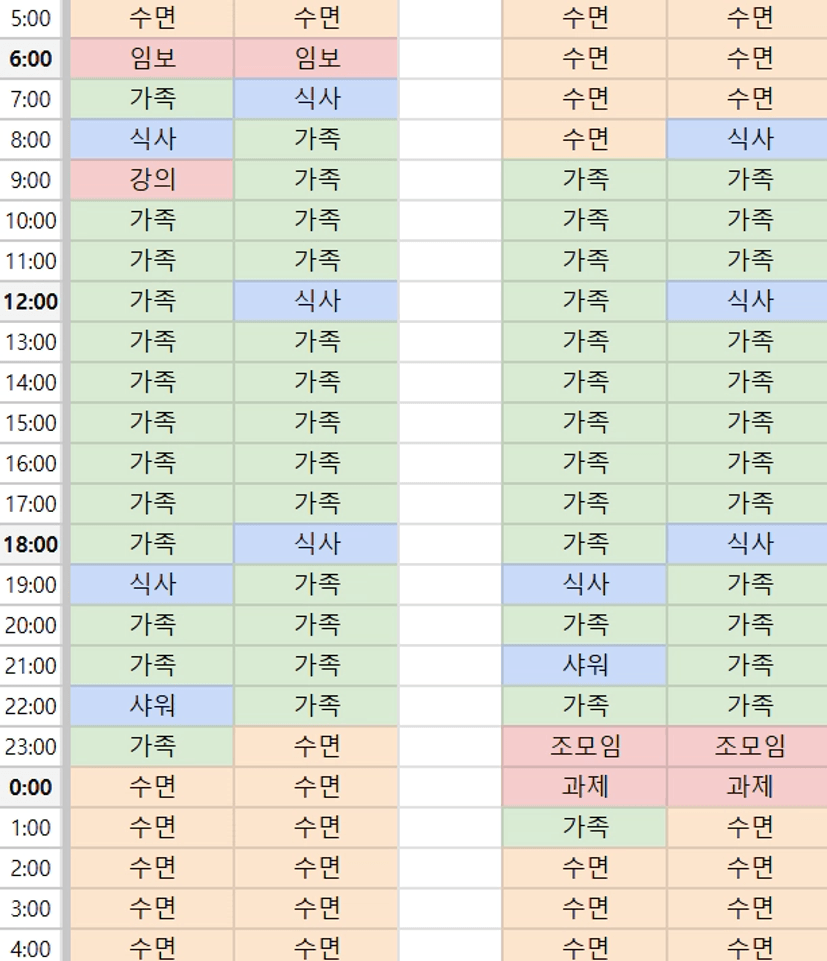Click the 식사 cell in the 7:00 row
The width and height of the screenshot is (827, 961).
click(x=316, y=99)
